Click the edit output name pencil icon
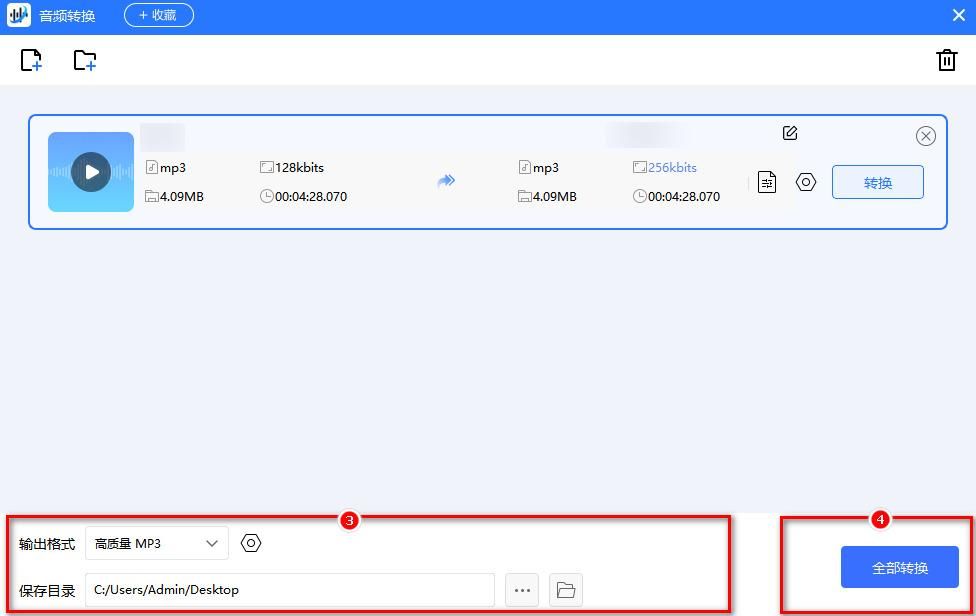This screenshot has width=976, height=616. 790,133
